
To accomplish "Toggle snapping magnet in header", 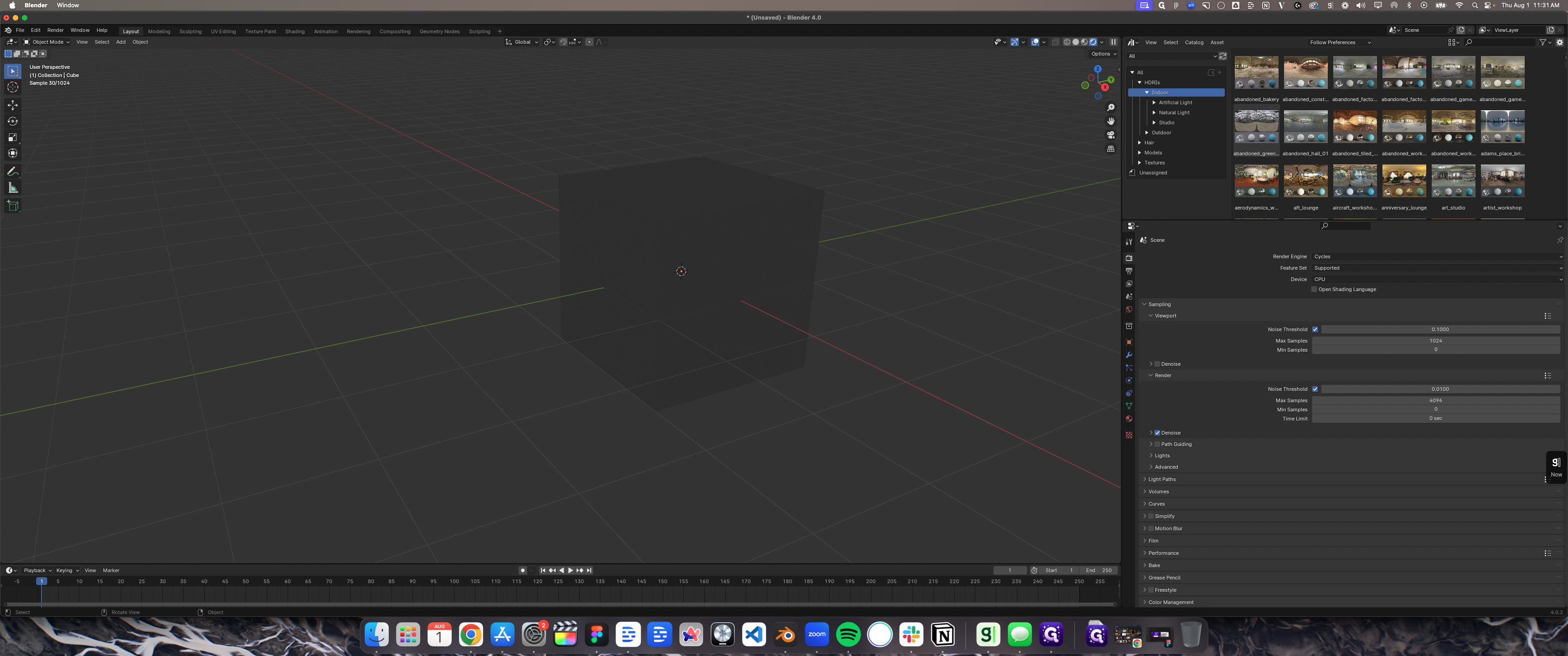I will [x=564, y=42].
